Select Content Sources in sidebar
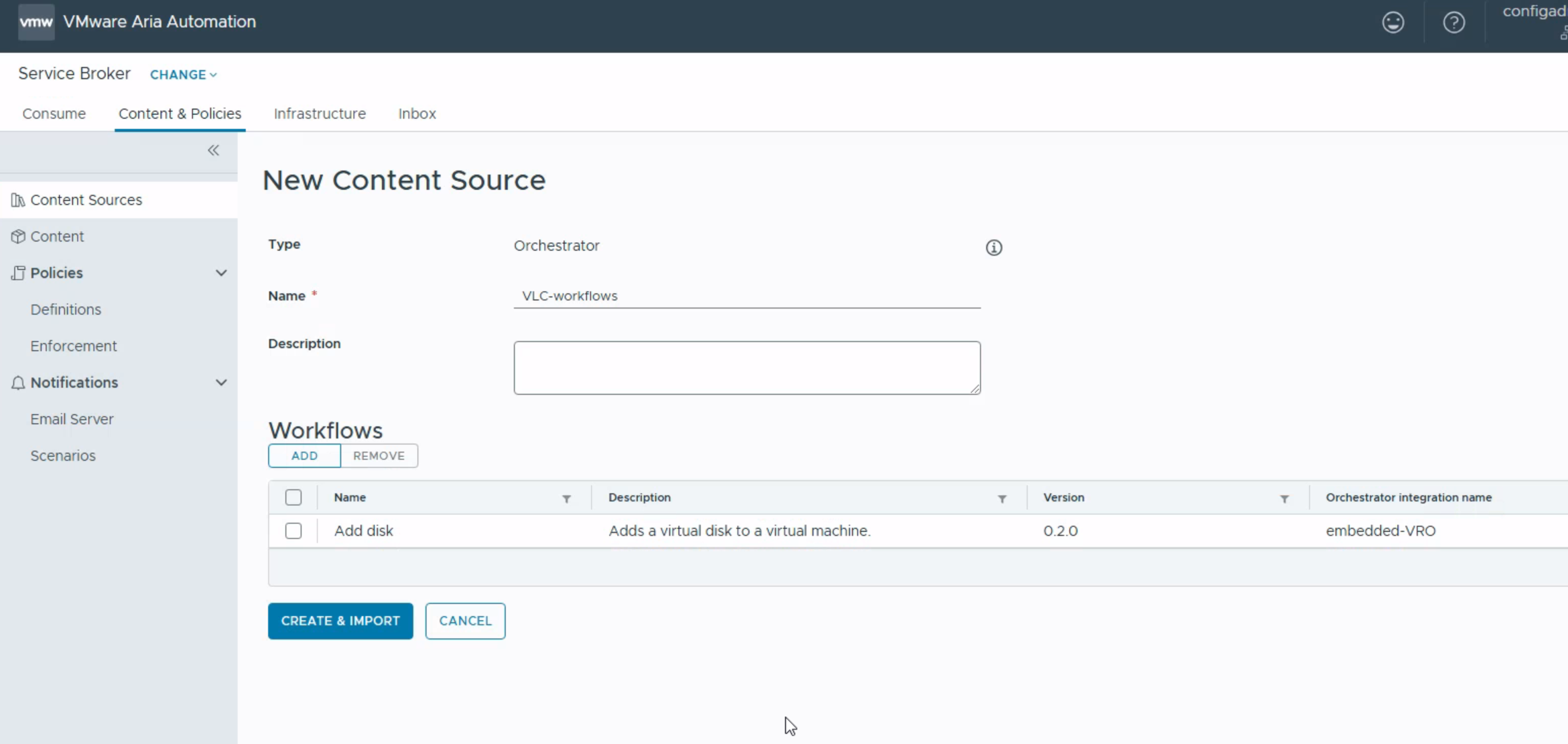1568x744 pixels. [x=119, y=200]
